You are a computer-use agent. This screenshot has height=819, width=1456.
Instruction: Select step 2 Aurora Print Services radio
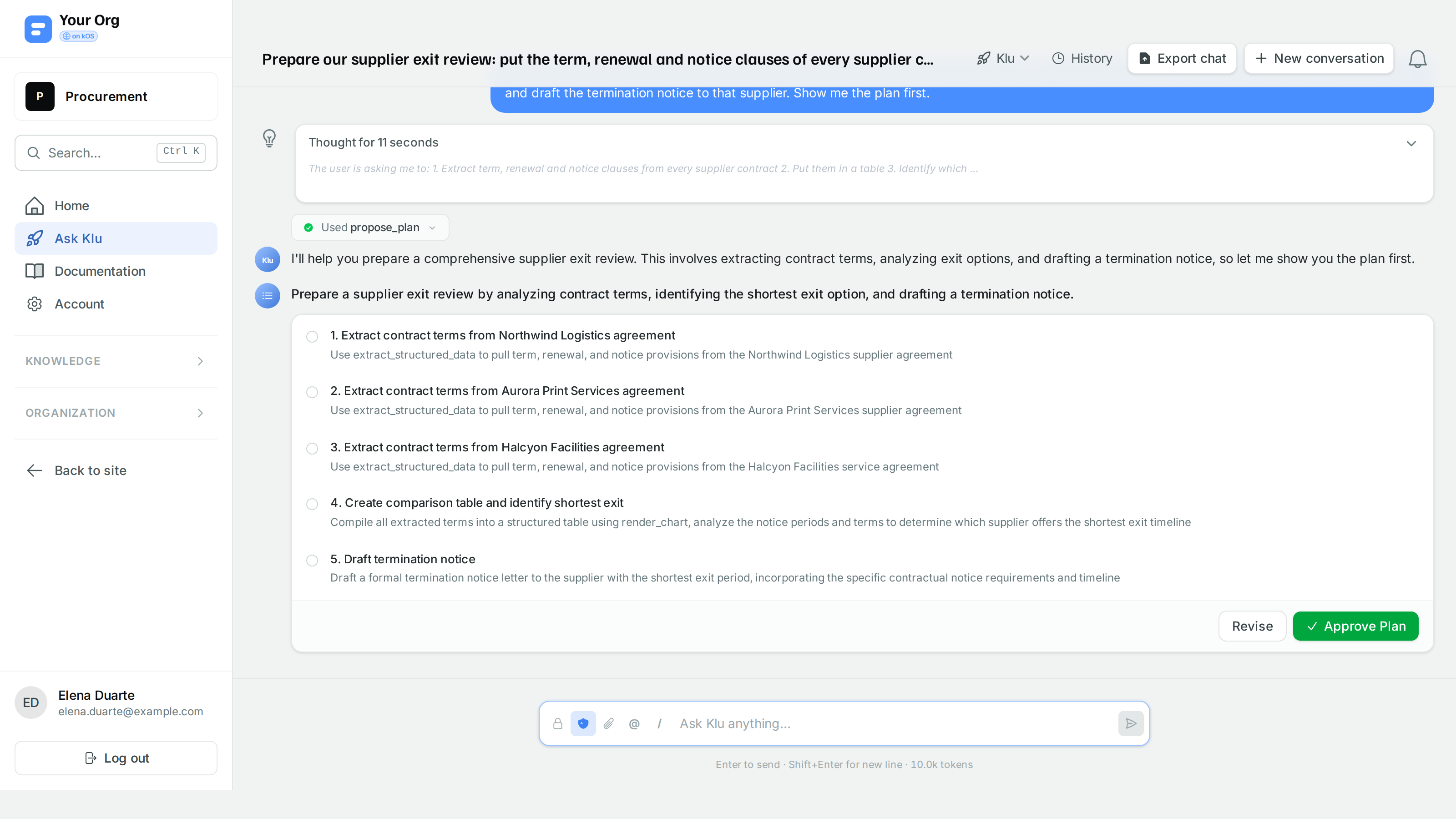(x=312, y=392)
